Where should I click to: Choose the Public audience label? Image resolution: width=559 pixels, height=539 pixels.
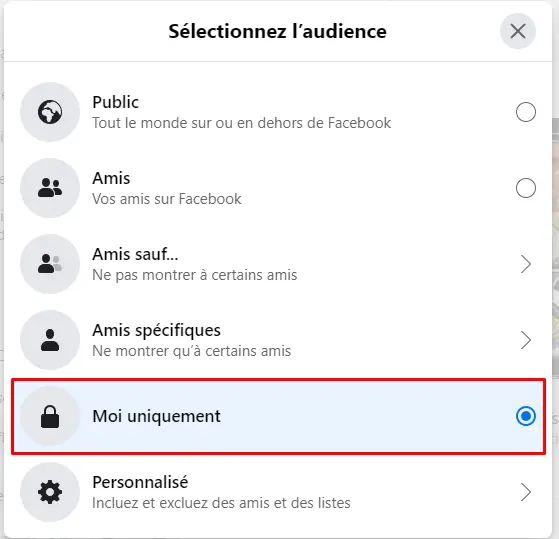115,102
